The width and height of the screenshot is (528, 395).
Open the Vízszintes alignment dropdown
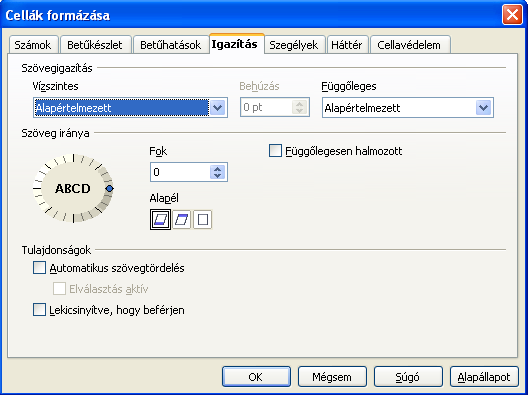pos(130,108)
